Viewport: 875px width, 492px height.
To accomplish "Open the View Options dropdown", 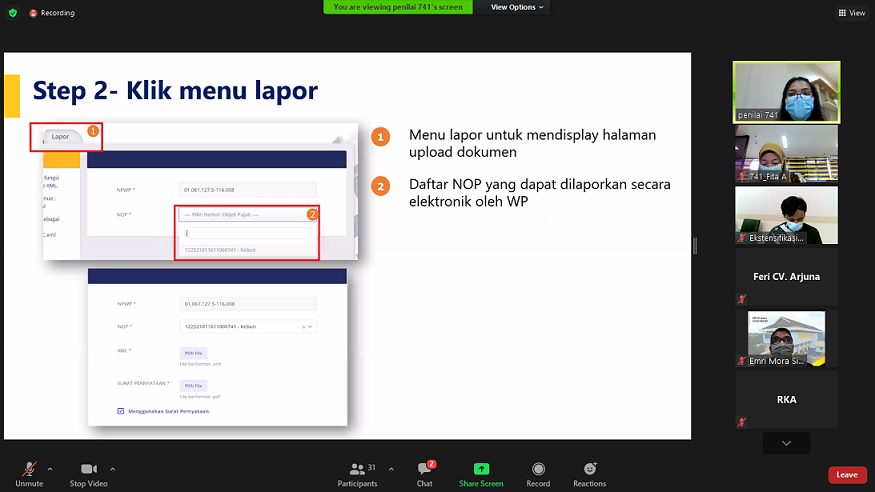I will point(518,7).
